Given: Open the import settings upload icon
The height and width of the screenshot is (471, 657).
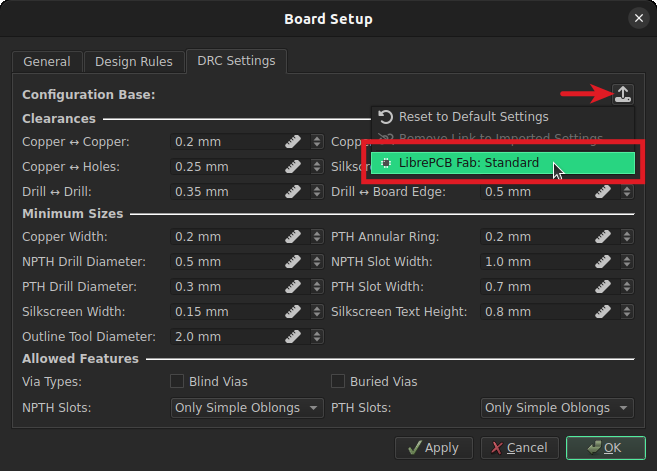Looking at the screenshot, I should [623, 94].
